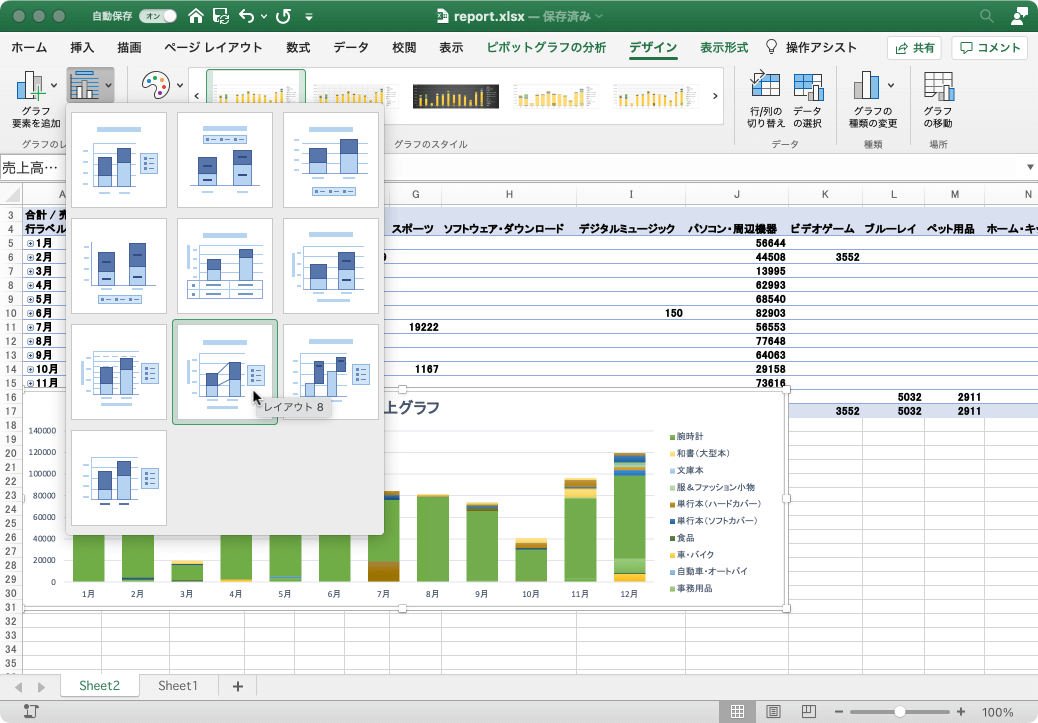Open the 表示形式 ribbon tab
The width and height of the screenshot is (1038, 723).
point(724,47)
